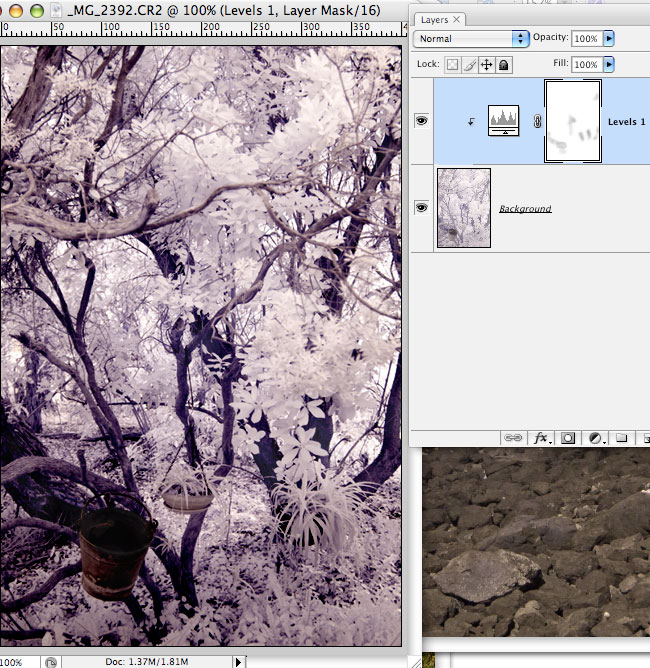Hide the Levels 1 layer
The image size is (650, 668).
pos(422,121)
